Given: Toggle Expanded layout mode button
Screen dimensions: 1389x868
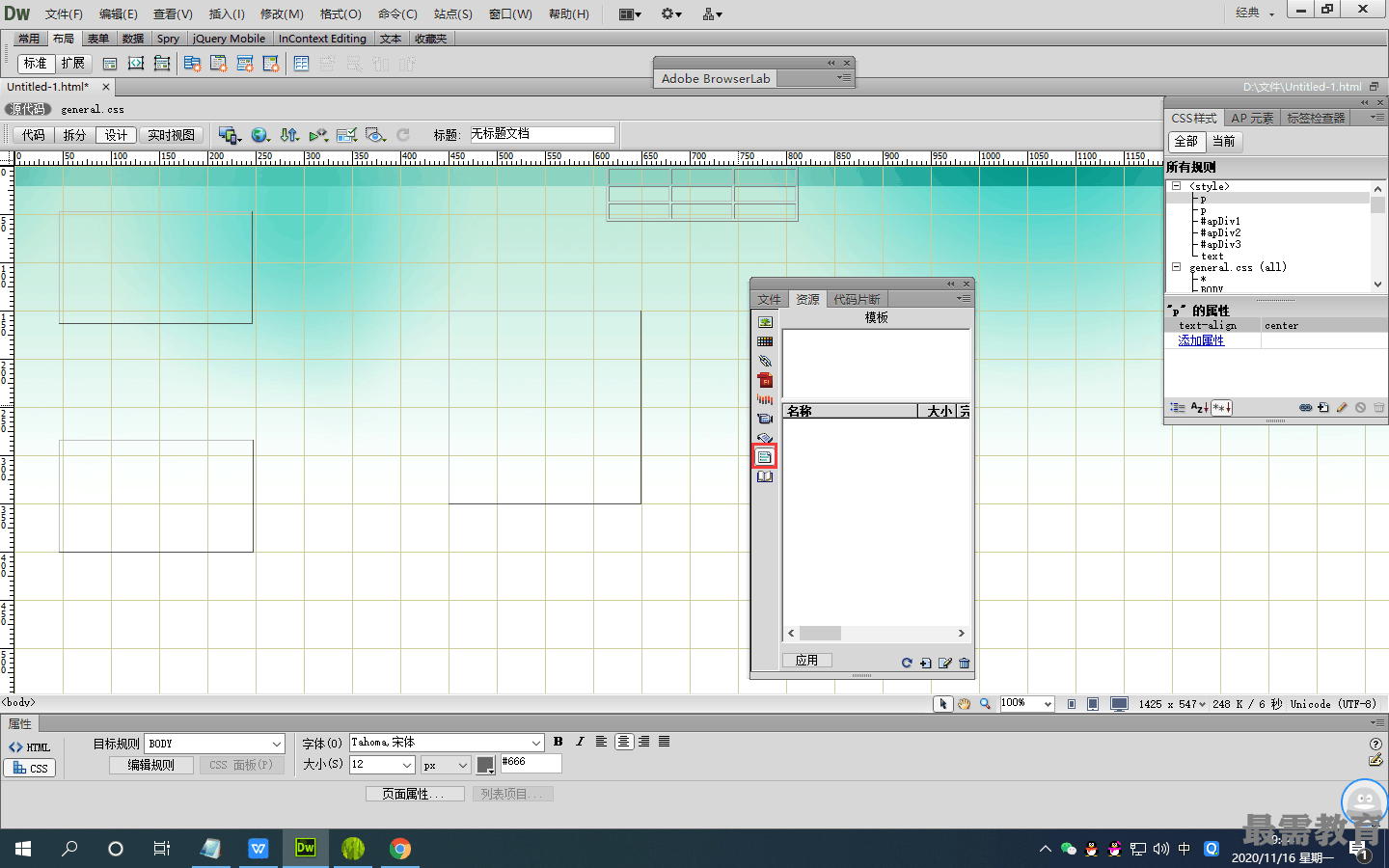Looking at the screenshot, I should pos(73,64).
